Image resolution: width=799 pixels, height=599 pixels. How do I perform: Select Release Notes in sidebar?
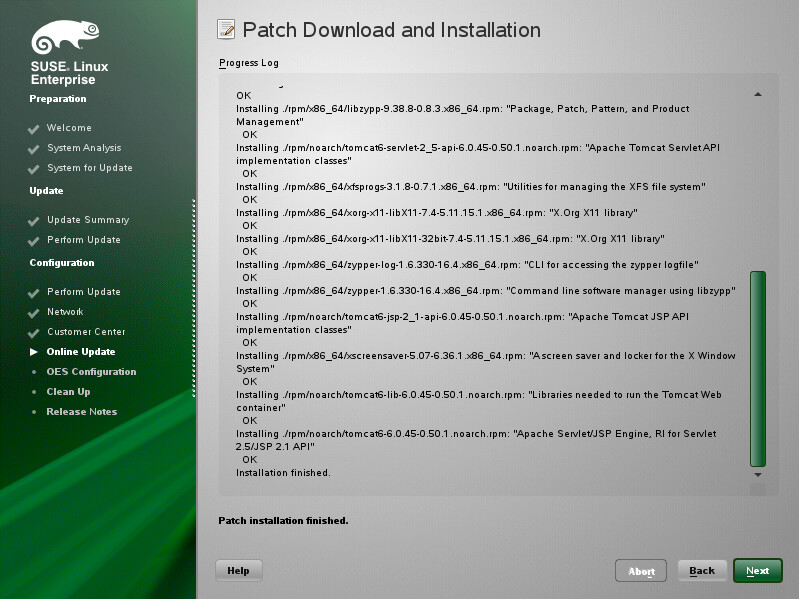(81, 412)
